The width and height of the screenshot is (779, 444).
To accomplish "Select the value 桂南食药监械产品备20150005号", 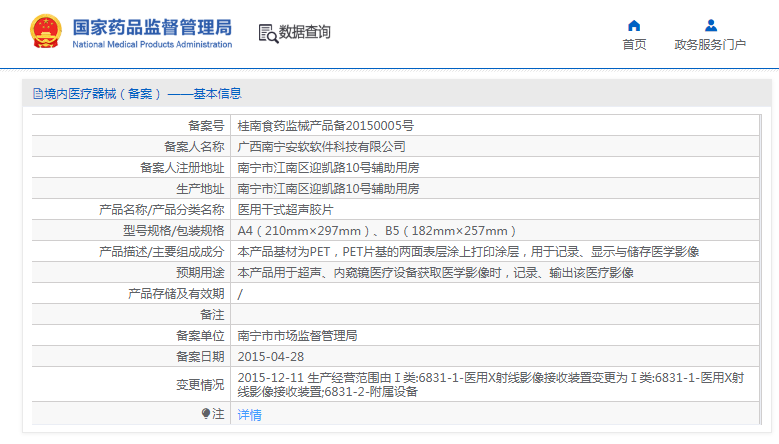I will click(325, 126).
